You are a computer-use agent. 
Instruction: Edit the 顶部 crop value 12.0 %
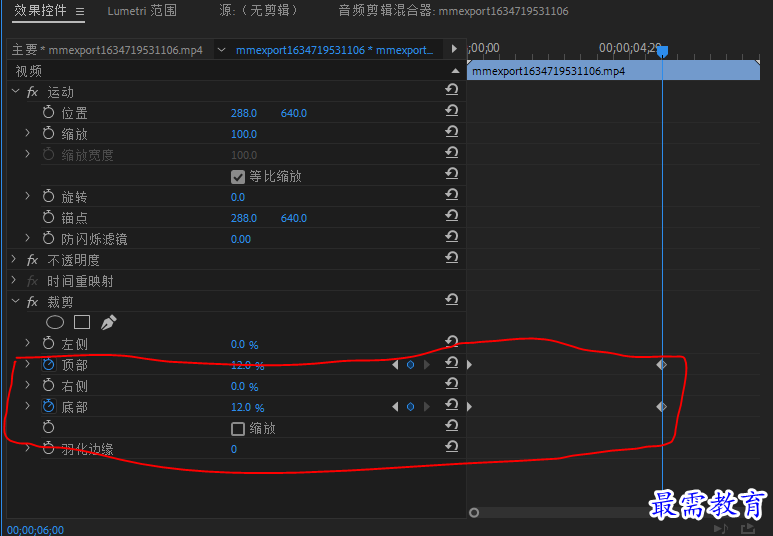(247, 365)
